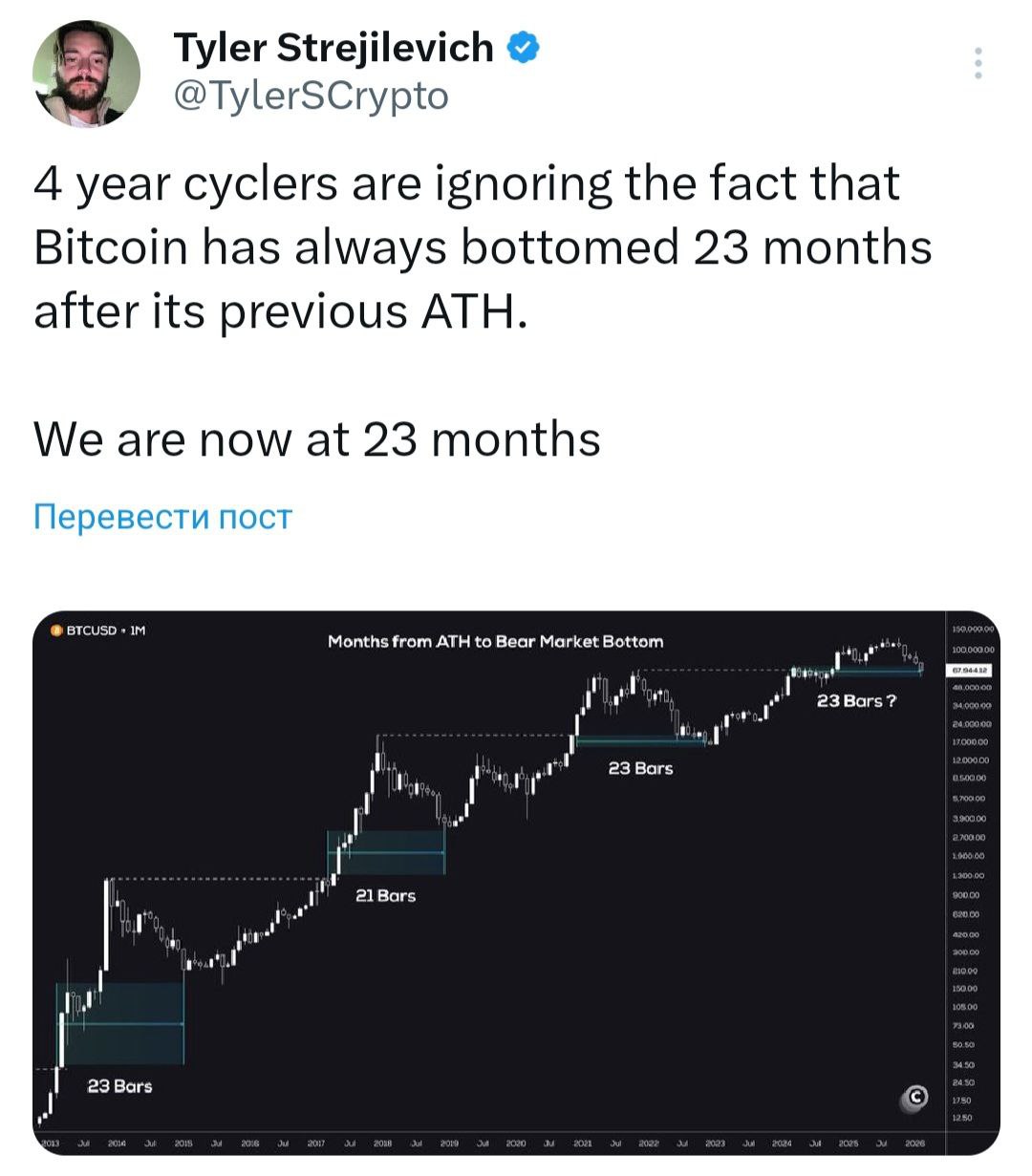Click the "Перевести пост" translate link
The image size is (1032, 1176).
pos(162,517)
